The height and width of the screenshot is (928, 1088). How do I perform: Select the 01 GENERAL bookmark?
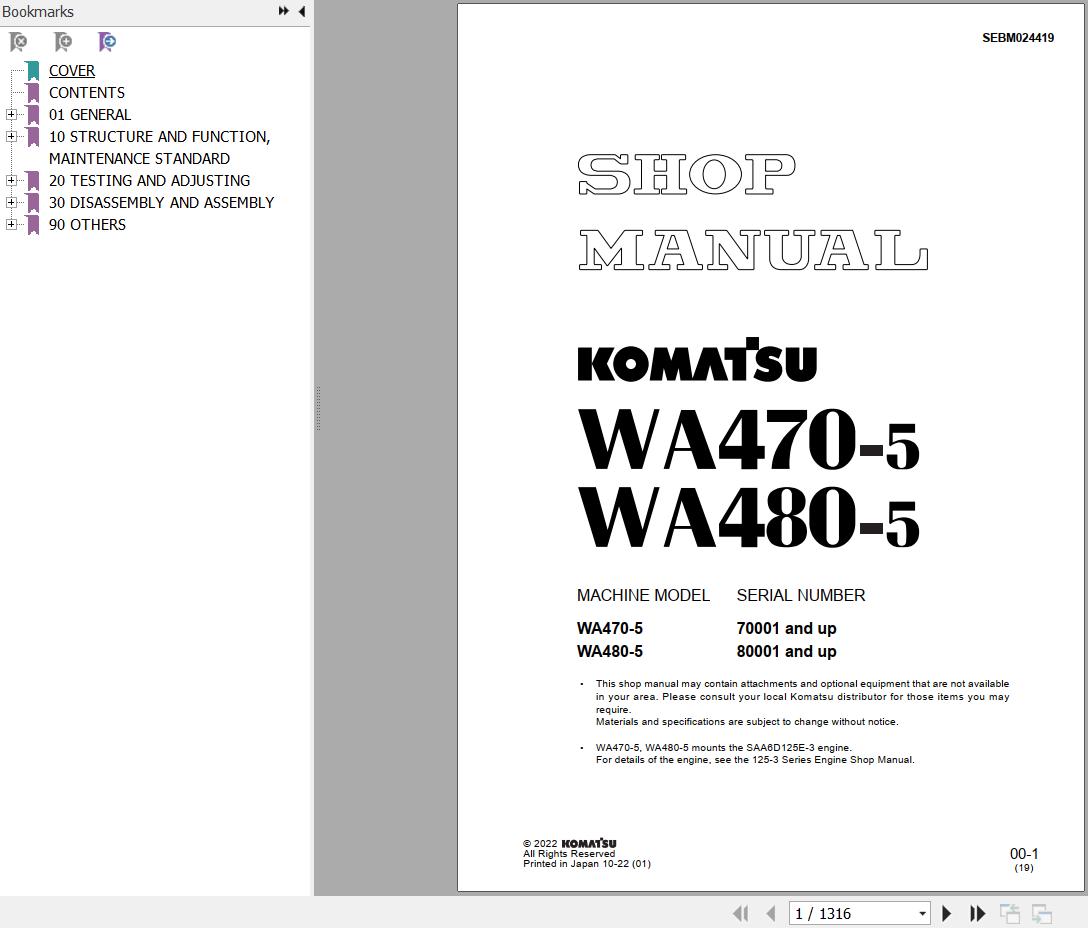(x=90, y=115)
